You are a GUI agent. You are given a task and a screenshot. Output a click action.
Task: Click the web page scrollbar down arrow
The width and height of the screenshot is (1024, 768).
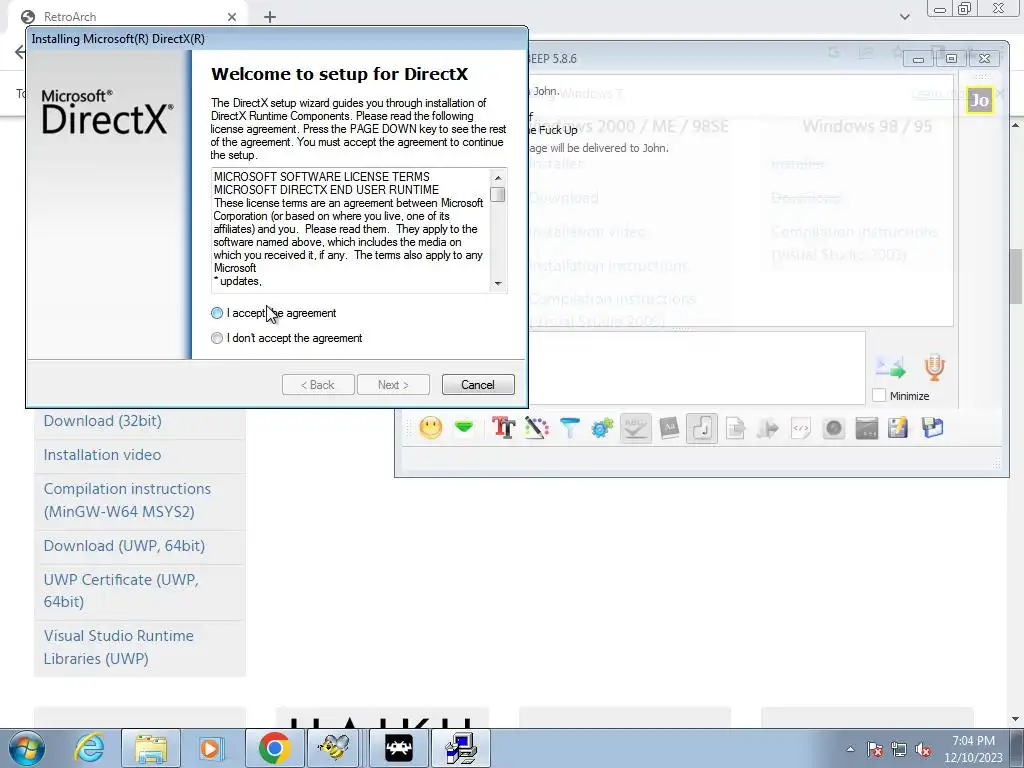[1016, 719]
